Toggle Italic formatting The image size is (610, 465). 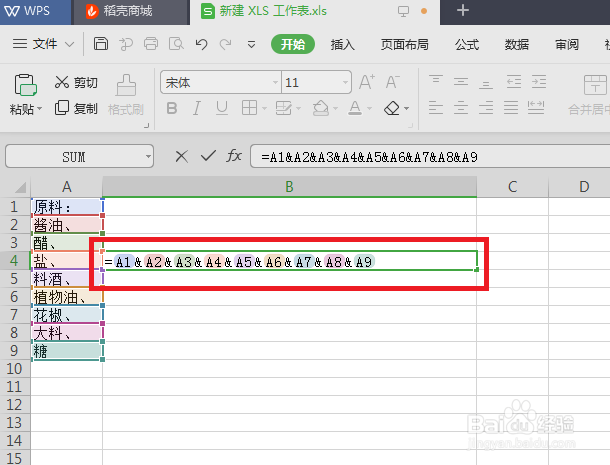point(197,108)
